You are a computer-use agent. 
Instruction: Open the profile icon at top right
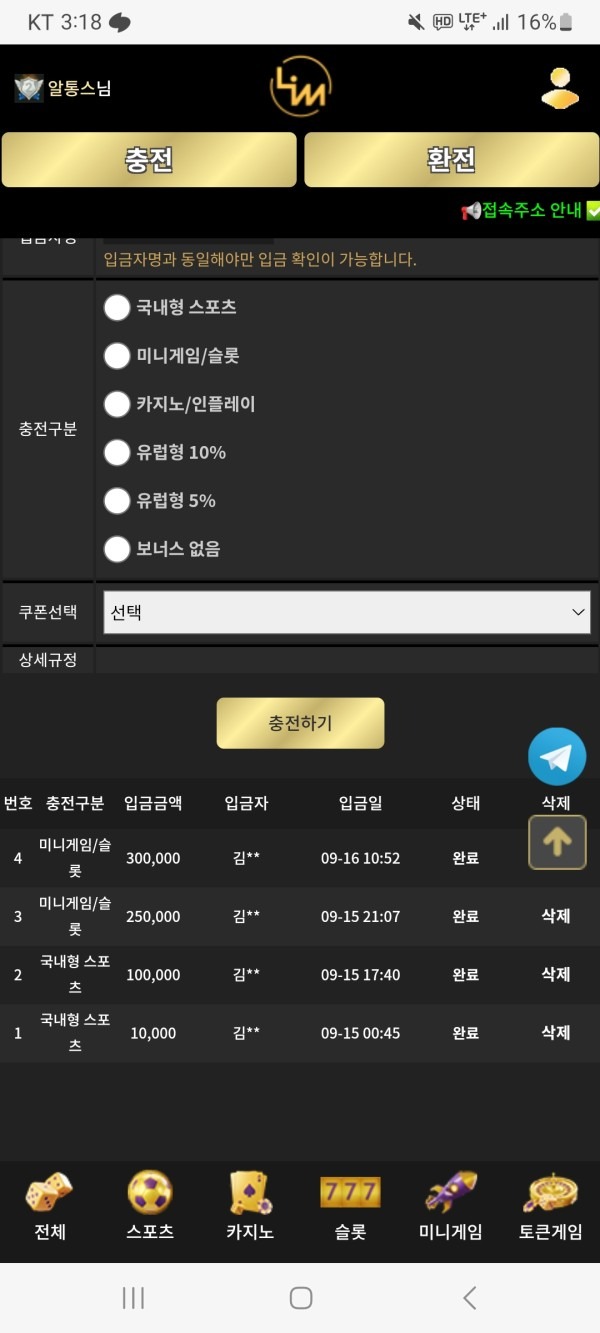[558, 88]
